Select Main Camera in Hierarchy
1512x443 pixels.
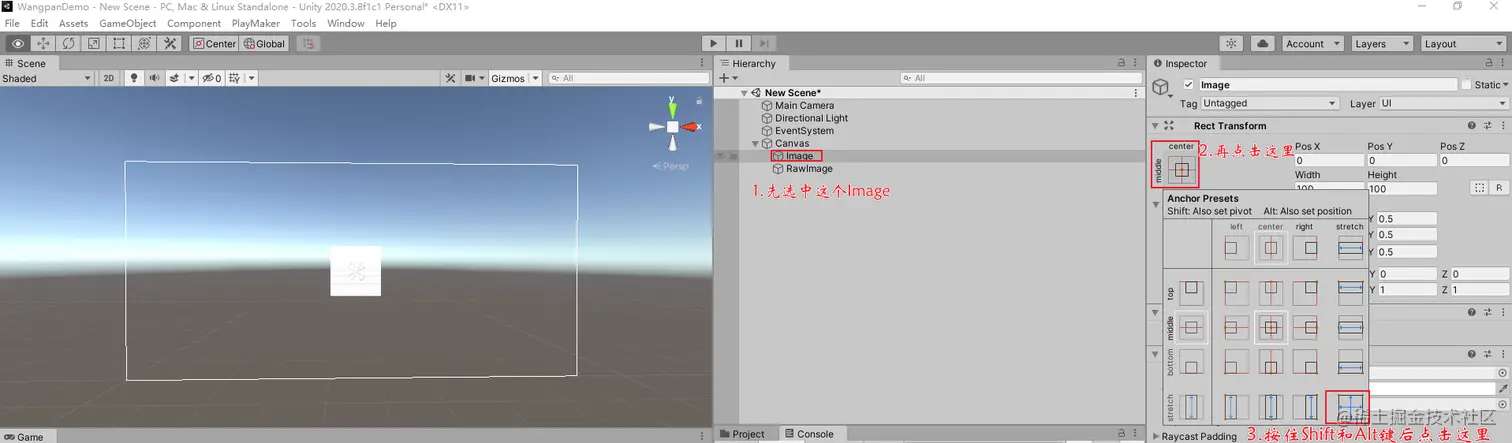804,105
